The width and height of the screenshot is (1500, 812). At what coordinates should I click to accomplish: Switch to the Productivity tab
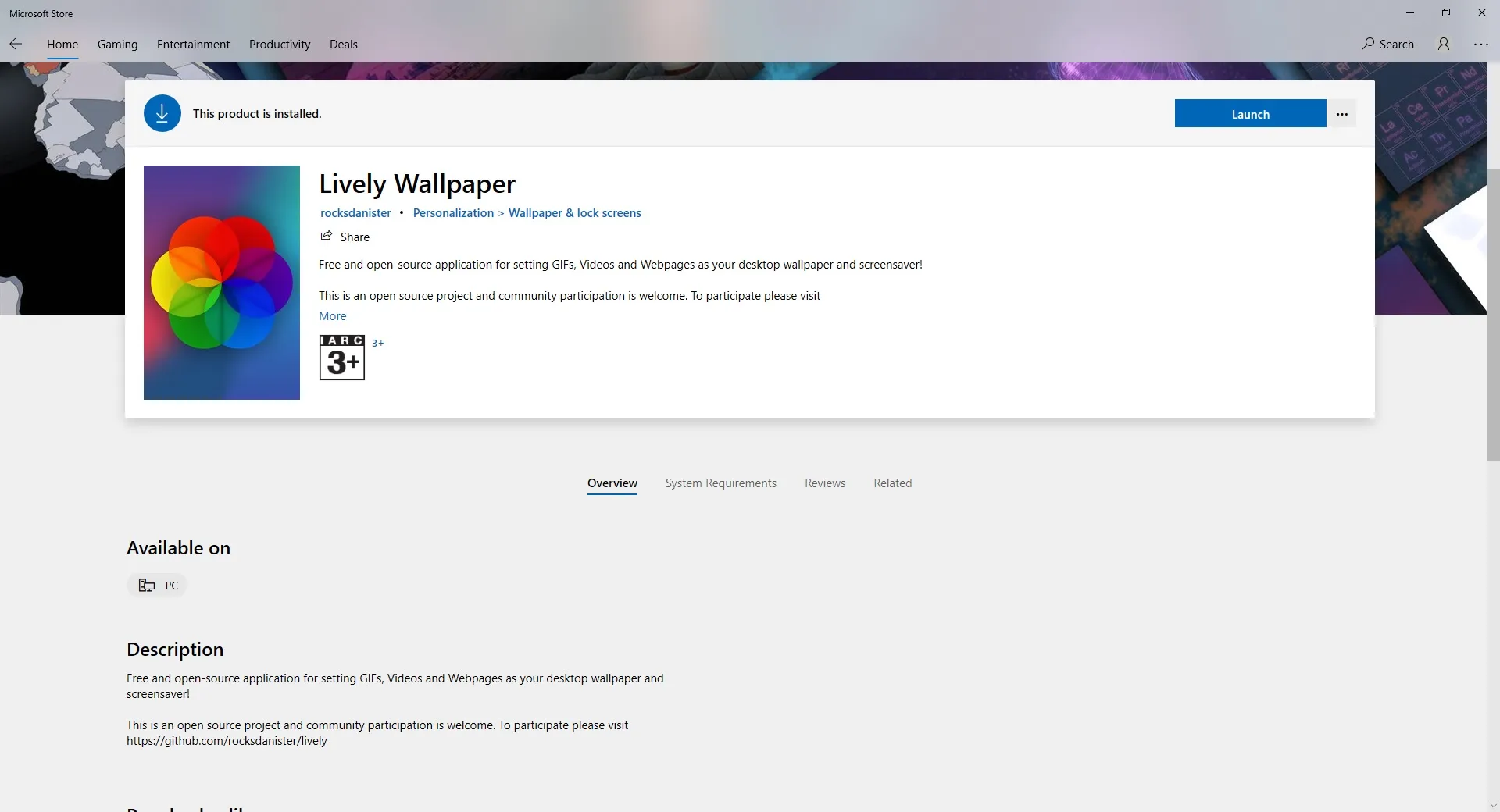click(x=280, y=45)
